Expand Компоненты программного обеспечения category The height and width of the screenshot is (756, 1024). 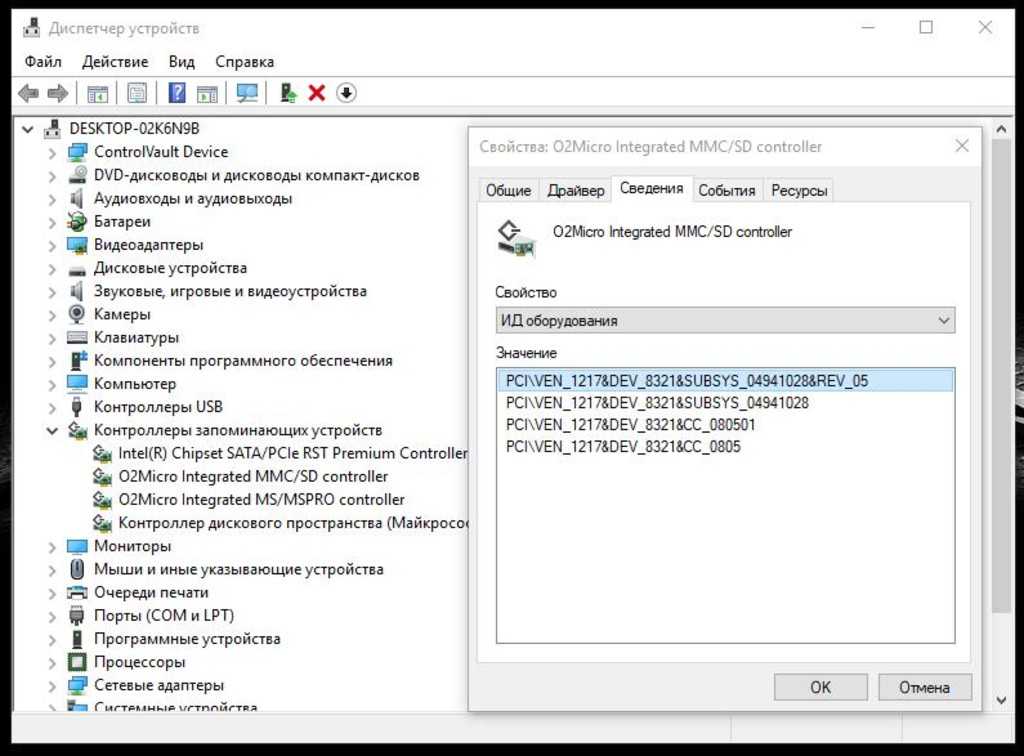click(52, 361)
